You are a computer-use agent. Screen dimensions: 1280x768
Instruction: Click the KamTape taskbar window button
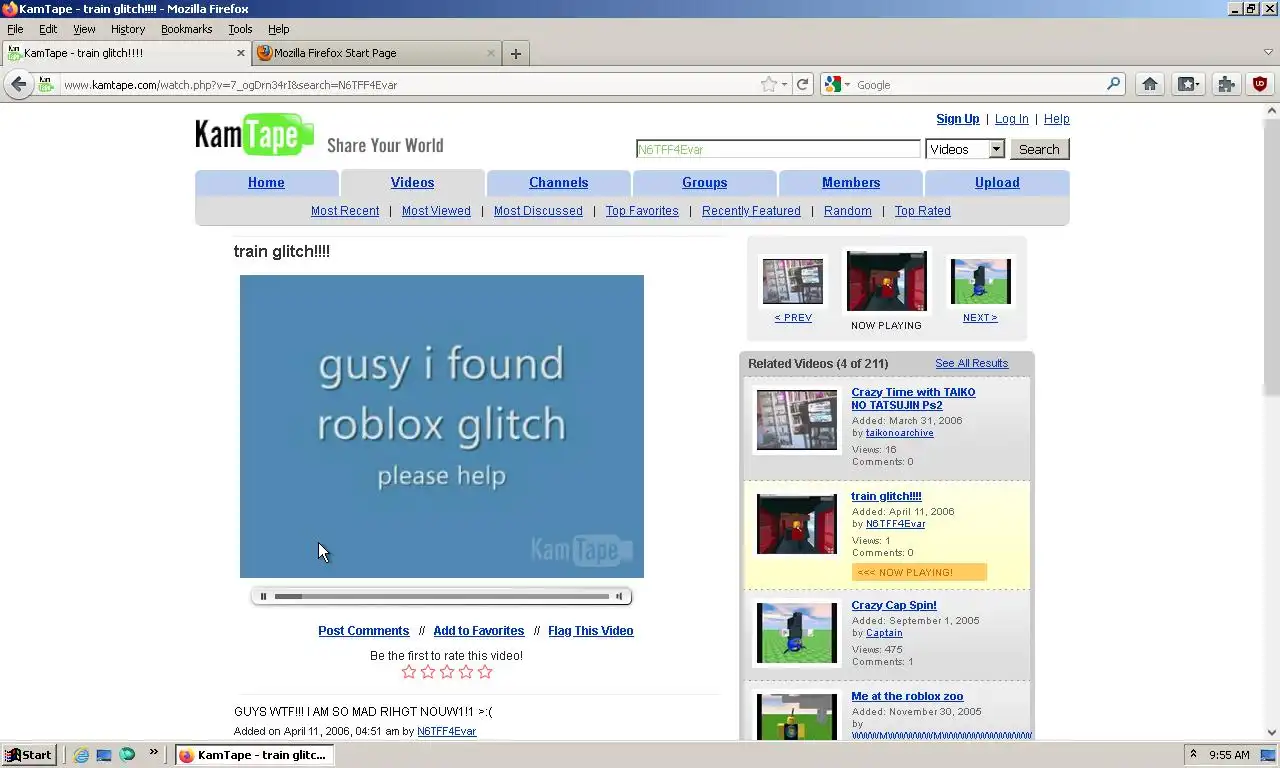pos(254,755)
